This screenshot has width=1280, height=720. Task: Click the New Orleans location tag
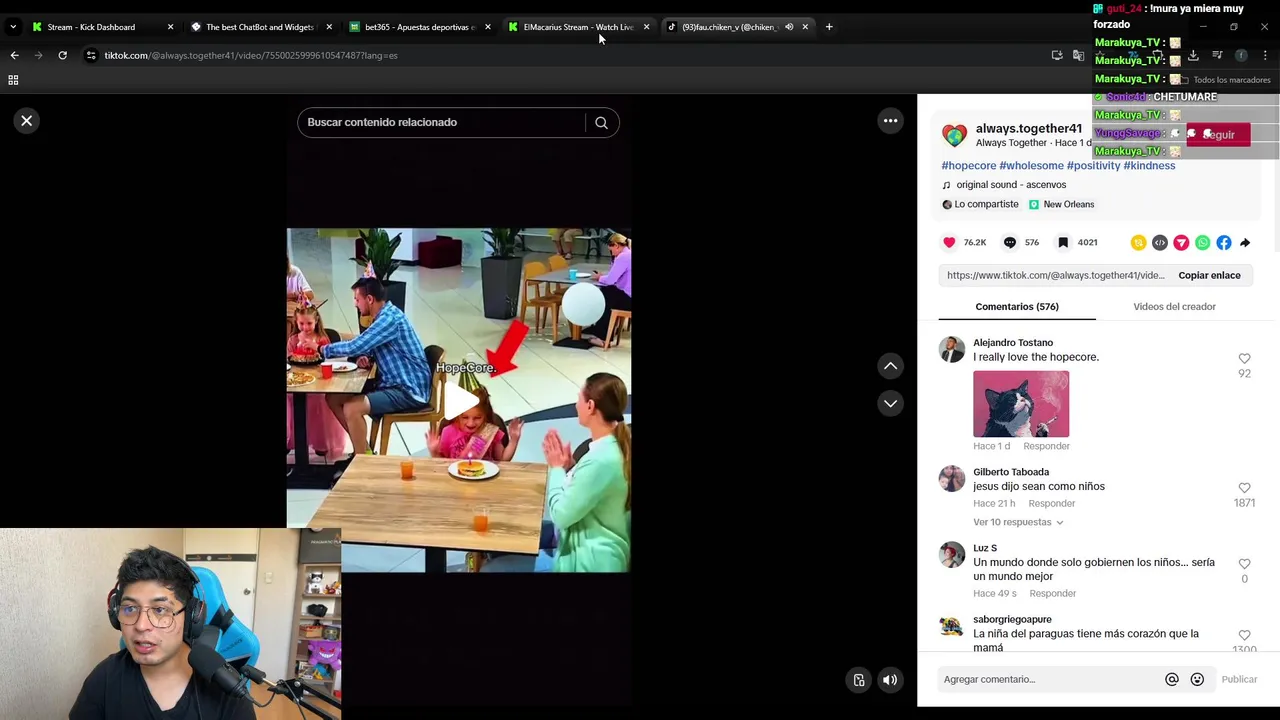pos(1061,204)
